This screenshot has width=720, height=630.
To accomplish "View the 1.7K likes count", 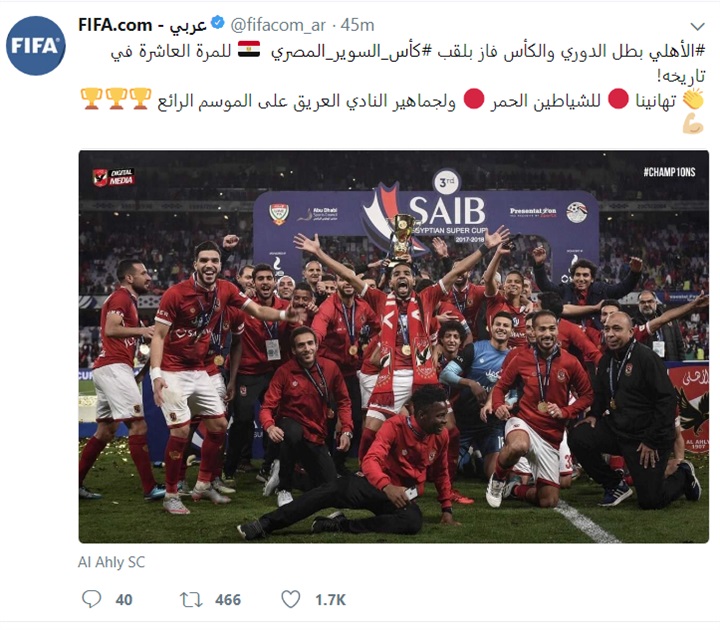I will pyautogui.click(x=330, y=600).
